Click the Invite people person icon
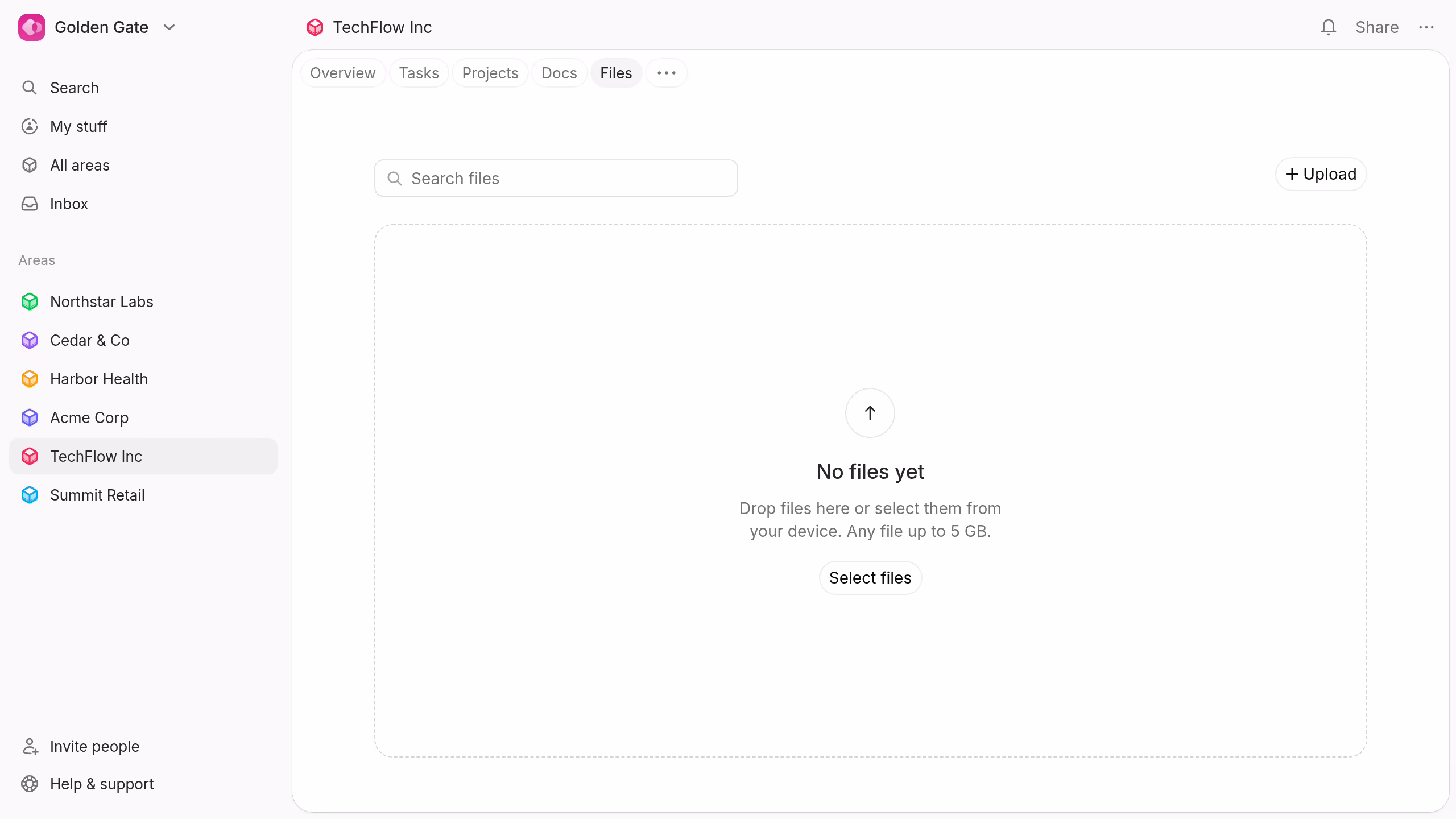Viewport: 1456px width, 819px height. click(x=30, y=746)
